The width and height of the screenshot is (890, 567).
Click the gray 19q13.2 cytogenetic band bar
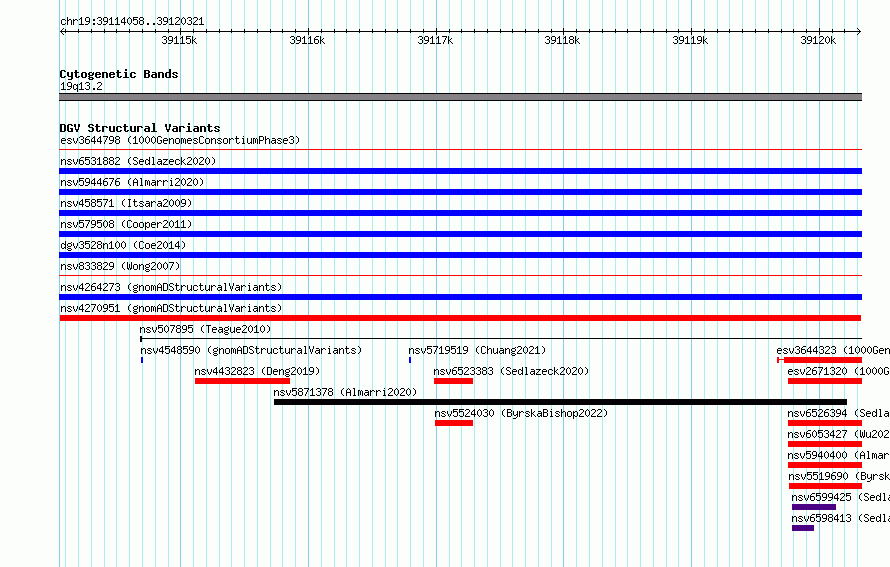[x=460, y=97]
